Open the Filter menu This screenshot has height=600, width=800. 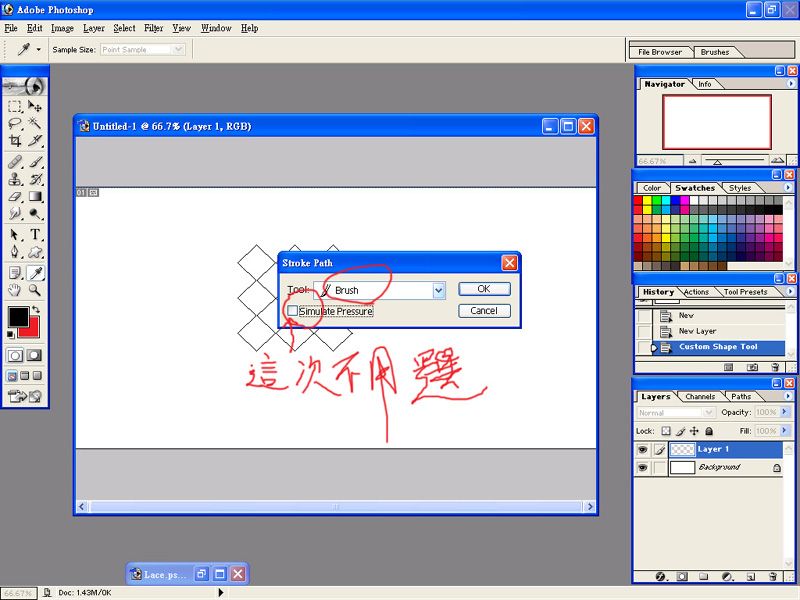pos(153,28)
